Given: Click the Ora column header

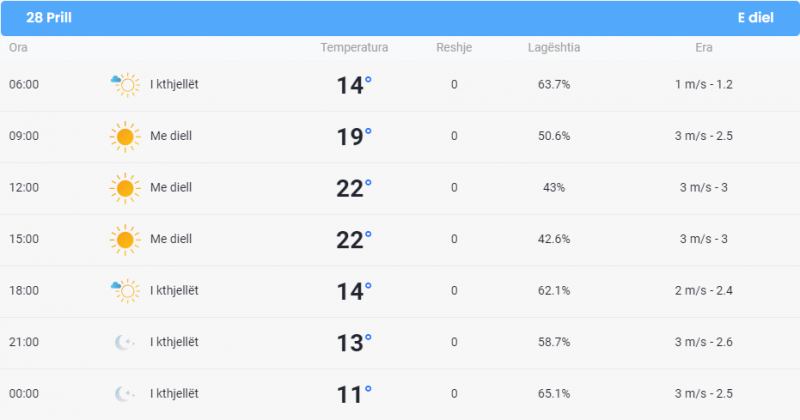Looking at the screenshot, I should 18,47.
